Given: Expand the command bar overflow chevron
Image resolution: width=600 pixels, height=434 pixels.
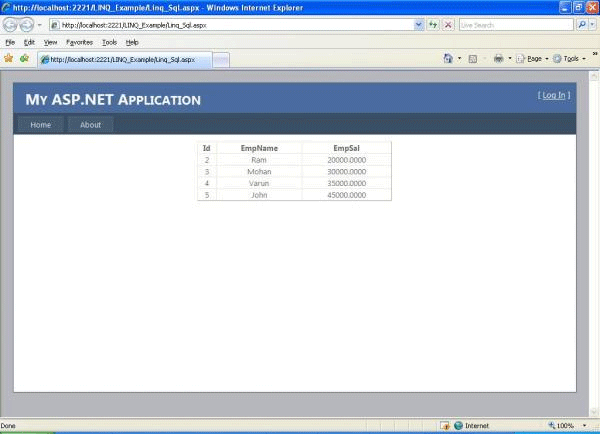Looking at the screenshot, I should coord(595,54).
